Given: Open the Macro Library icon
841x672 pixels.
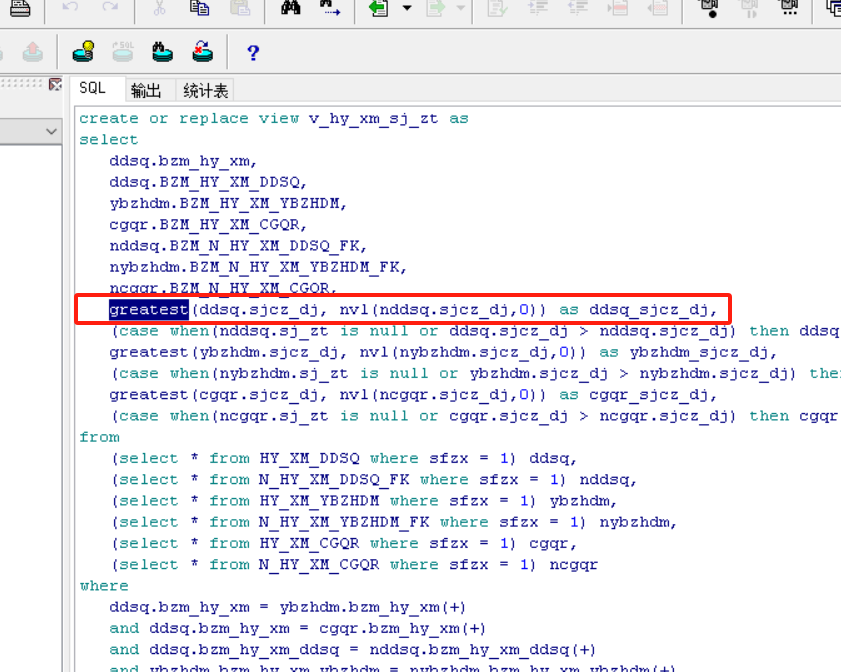Looking at the screenshot, I should pyautogui.click(x=789, y=9).
